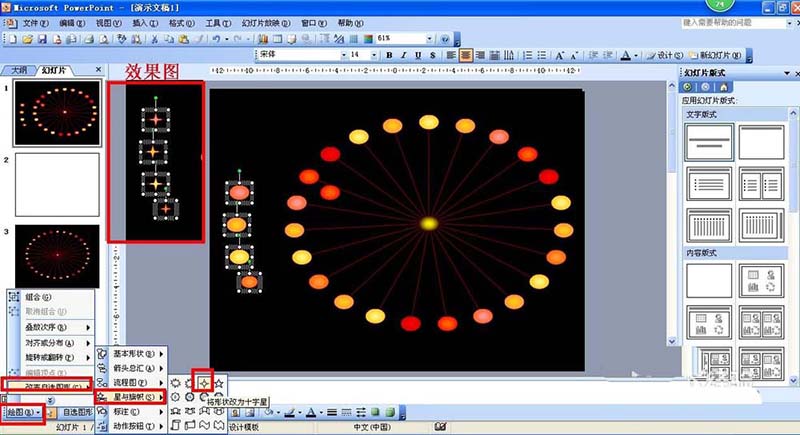Open task pane home page
This screenshot has height=435, width=800.
point(723,87)
